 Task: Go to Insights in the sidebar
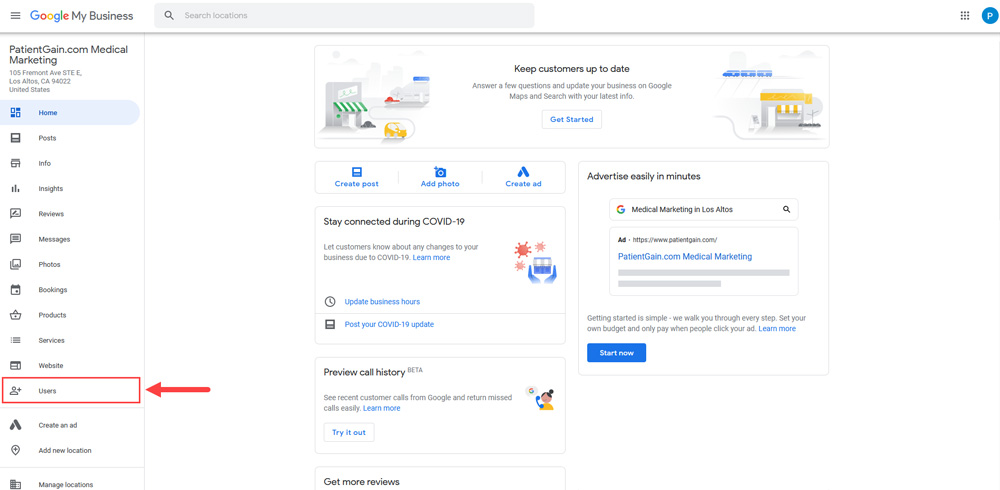pyautogui.click(x=70, y=188)
